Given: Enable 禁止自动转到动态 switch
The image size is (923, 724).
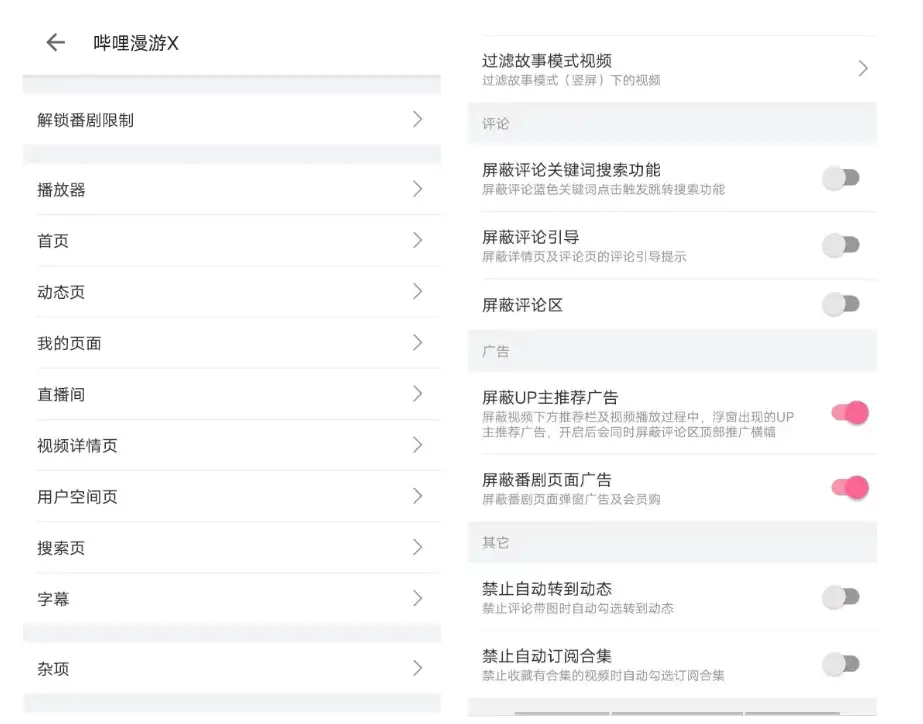Looking at the screenshot, I should point(841,597).
